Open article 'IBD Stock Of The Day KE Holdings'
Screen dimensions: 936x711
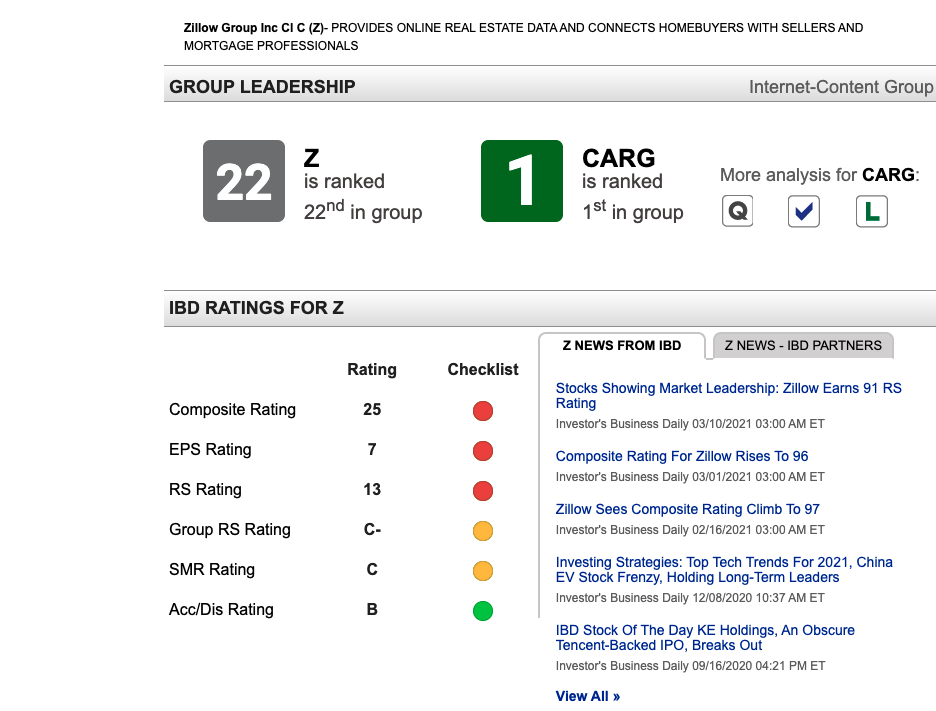click(x=705, y=638)
